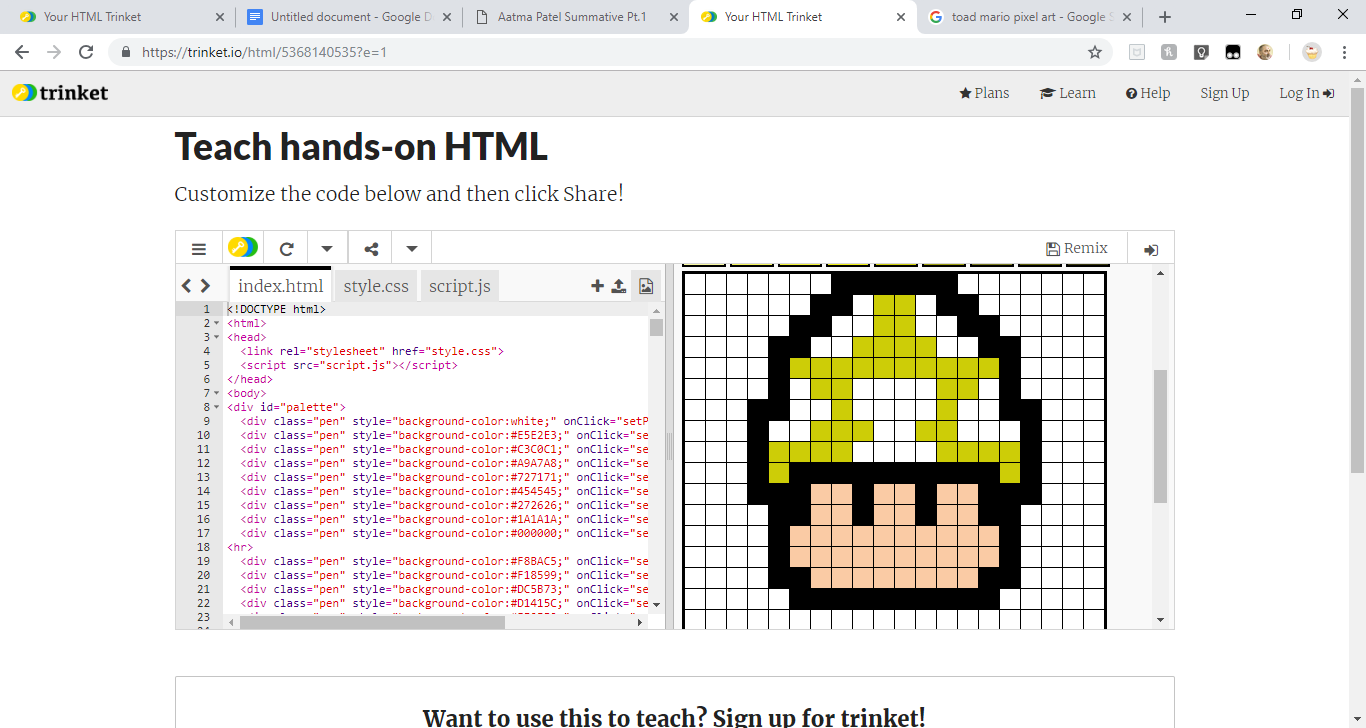
Task: Close the toad mario pixel art tab
Action: coord(1128,17)
